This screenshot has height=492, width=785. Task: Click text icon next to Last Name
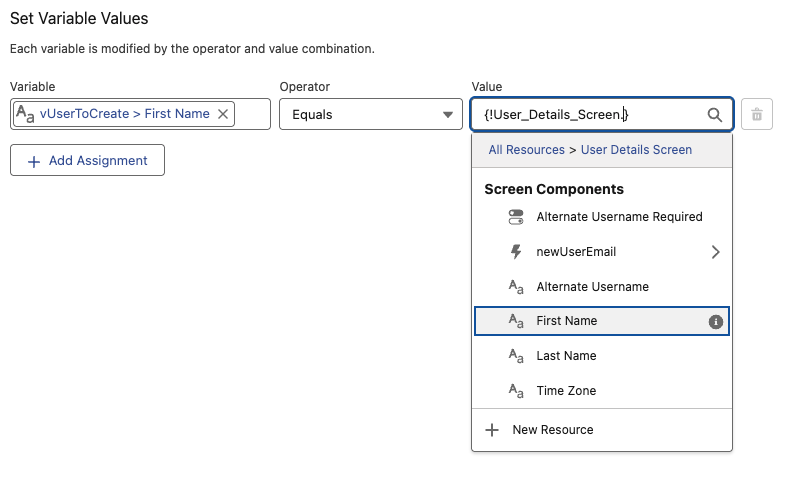tap(516, 356)
